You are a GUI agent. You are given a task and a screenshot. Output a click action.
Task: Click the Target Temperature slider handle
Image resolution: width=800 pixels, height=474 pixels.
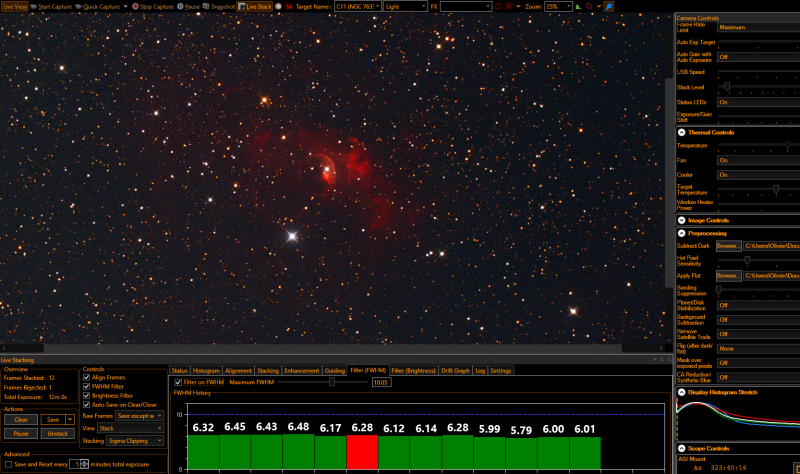776,189
